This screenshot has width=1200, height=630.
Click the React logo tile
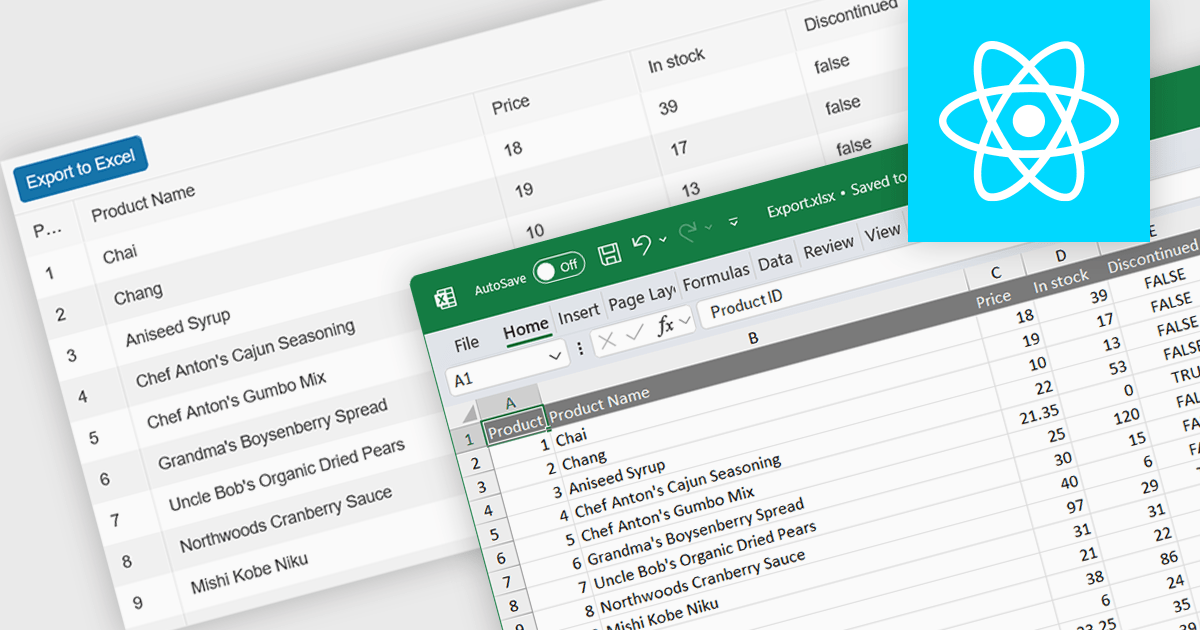click(1027, 121)
